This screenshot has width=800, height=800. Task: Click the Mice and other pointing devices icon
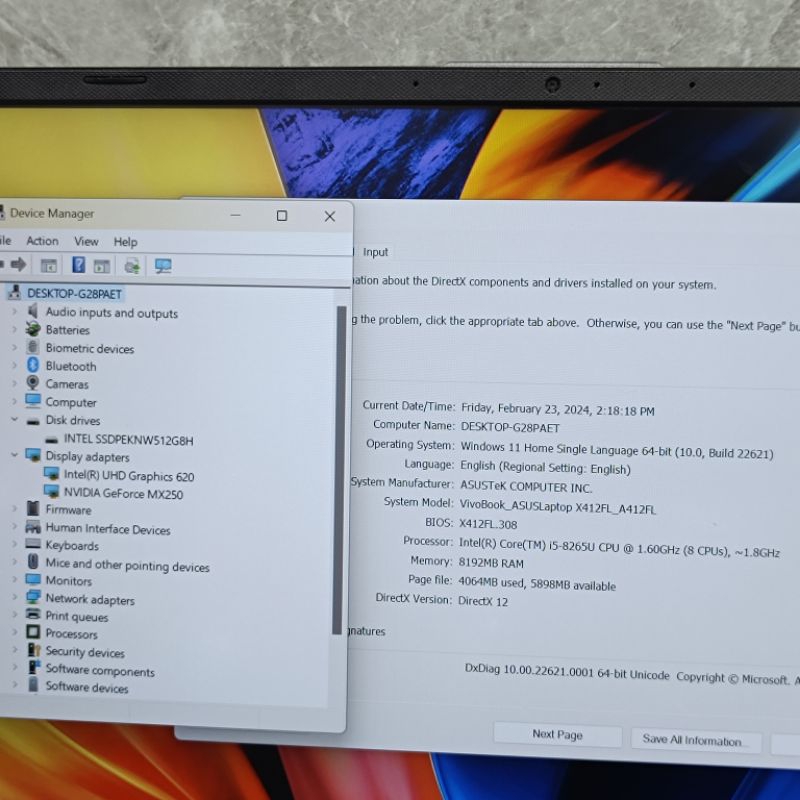tap(33, 562)
